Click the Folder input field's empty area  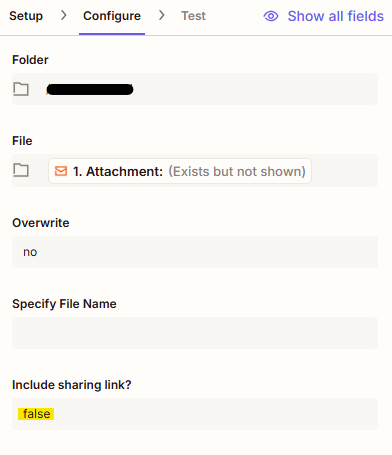click(255, 89)
